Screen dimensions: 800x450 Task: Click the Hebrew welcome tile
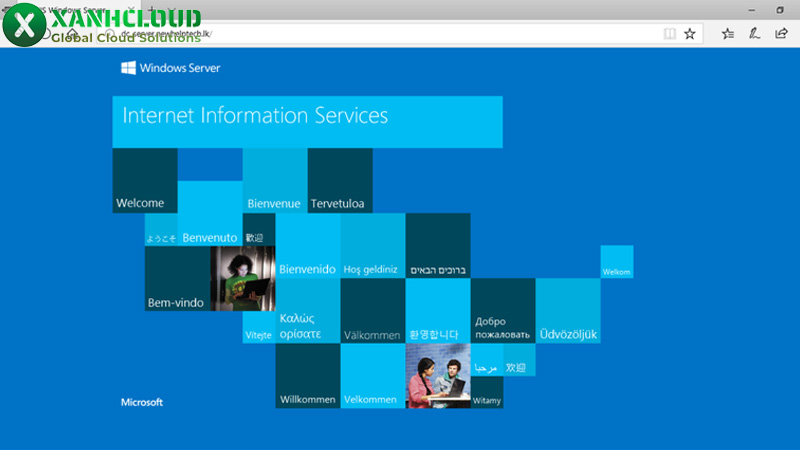pyautogui.click(x=438, y=246)
